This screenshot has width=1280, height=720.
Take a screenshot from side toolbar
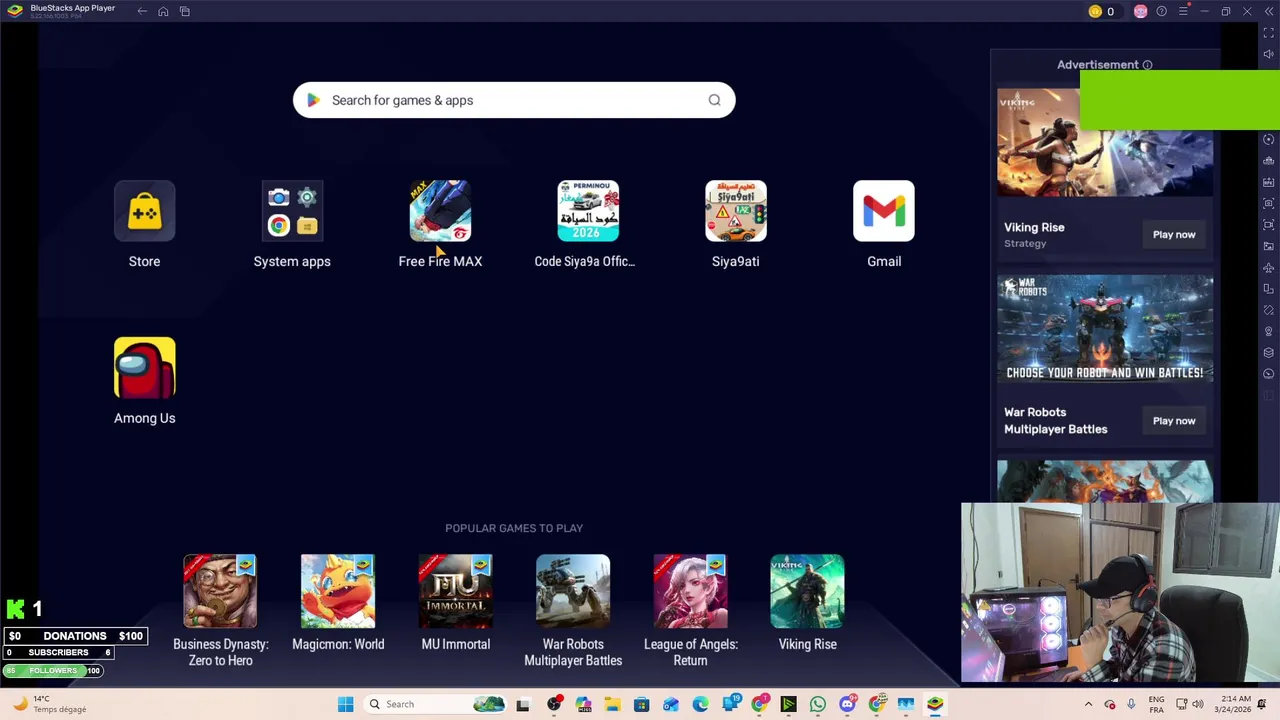(x=1269, y=204)
